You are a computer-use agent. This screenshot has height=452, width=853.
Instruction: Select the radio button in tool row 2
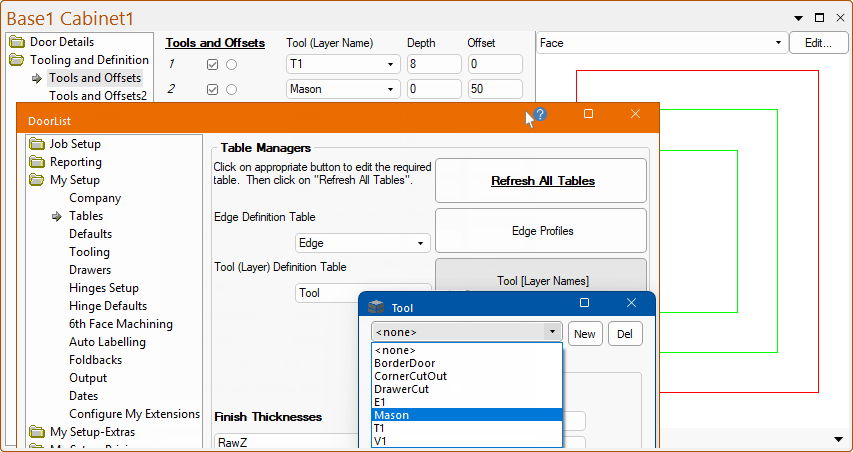click(231, 89)
